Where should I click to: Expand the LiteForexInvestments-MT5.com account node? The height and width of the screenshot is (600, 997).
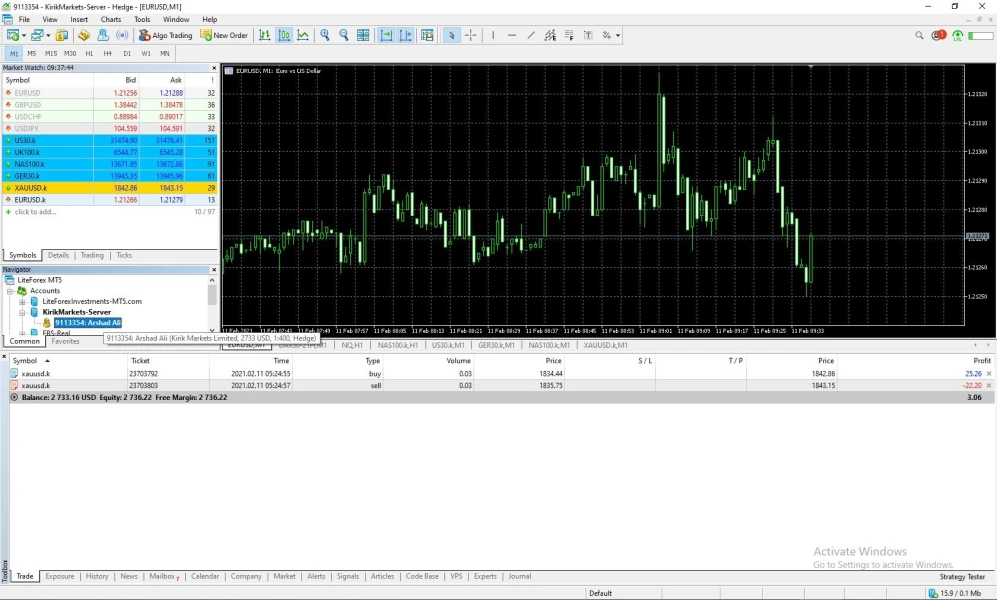click(22, 301)
